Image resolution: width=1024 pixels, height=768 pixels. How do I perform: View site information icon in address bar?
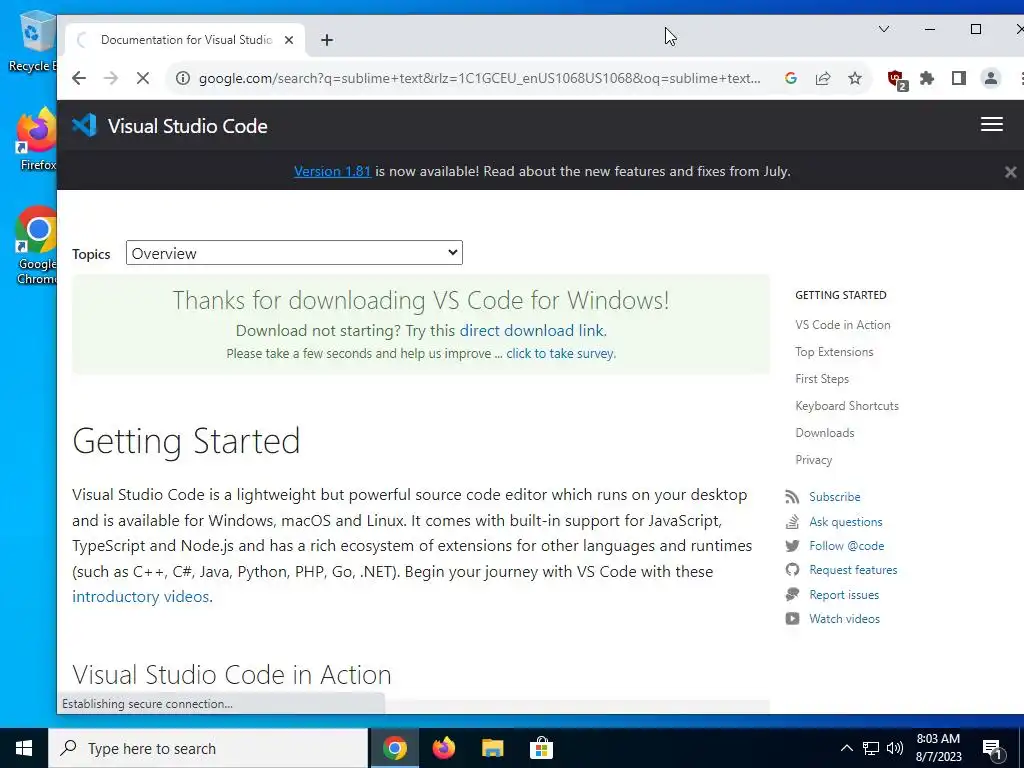(184, 78)
